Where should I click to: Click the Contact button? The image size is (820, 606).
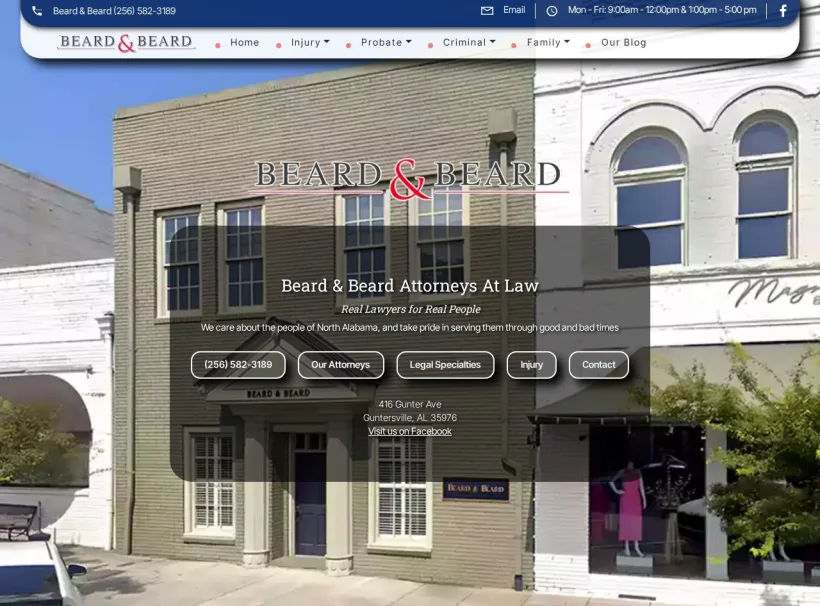(x=599, y=365)
